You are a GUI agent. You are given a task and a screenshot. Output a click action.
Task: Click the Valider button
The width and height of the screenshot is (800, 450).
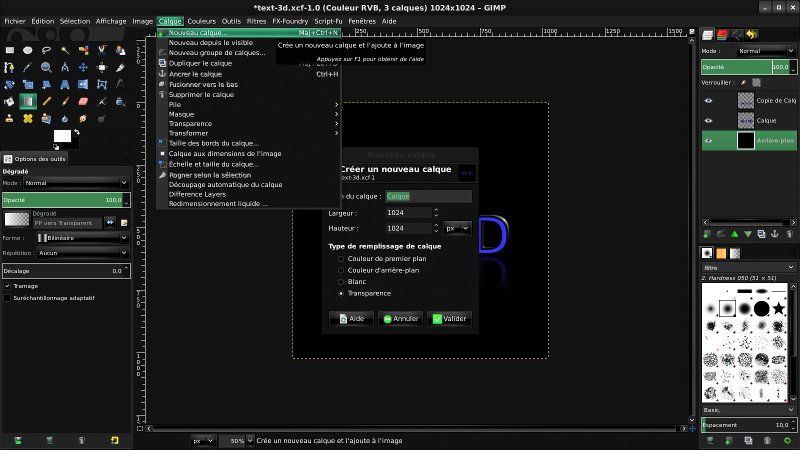click(449, 318)
